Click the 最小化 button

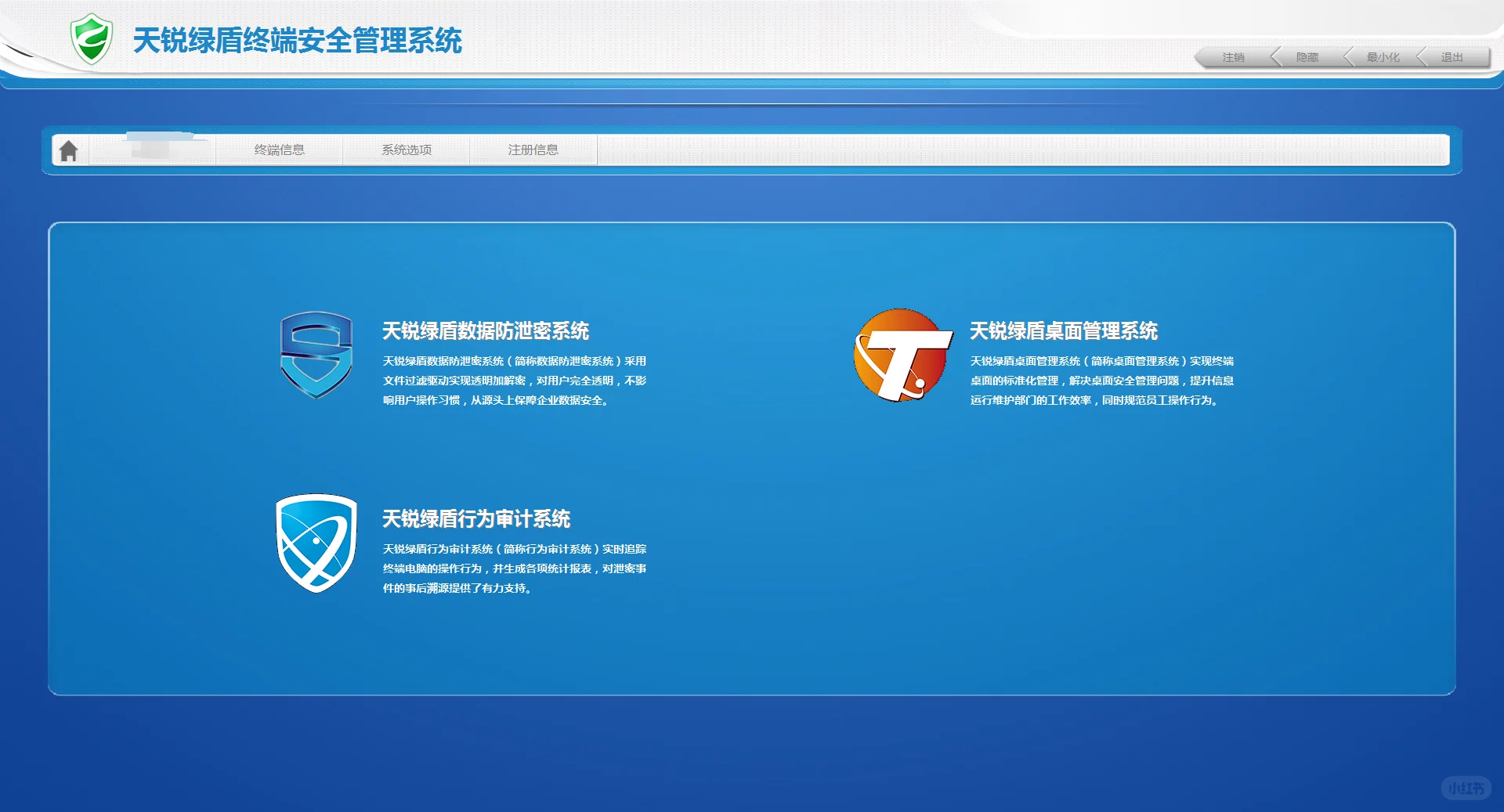coord(1383,57)
